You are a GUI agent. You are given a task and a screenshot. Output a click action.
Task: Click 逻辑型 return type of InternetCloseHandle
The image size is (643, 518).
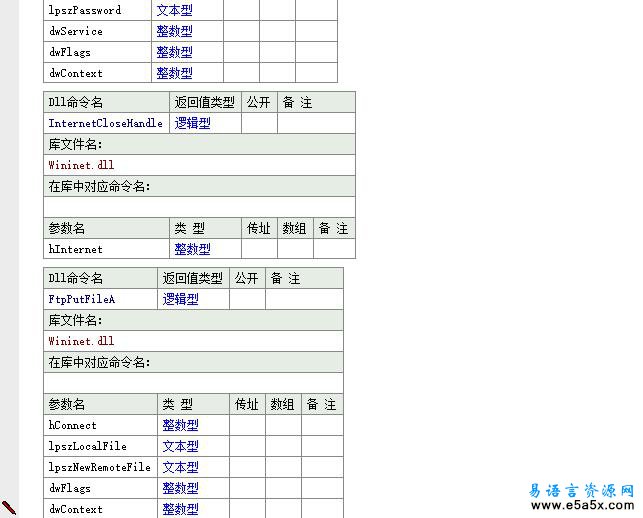pos(192,123)
